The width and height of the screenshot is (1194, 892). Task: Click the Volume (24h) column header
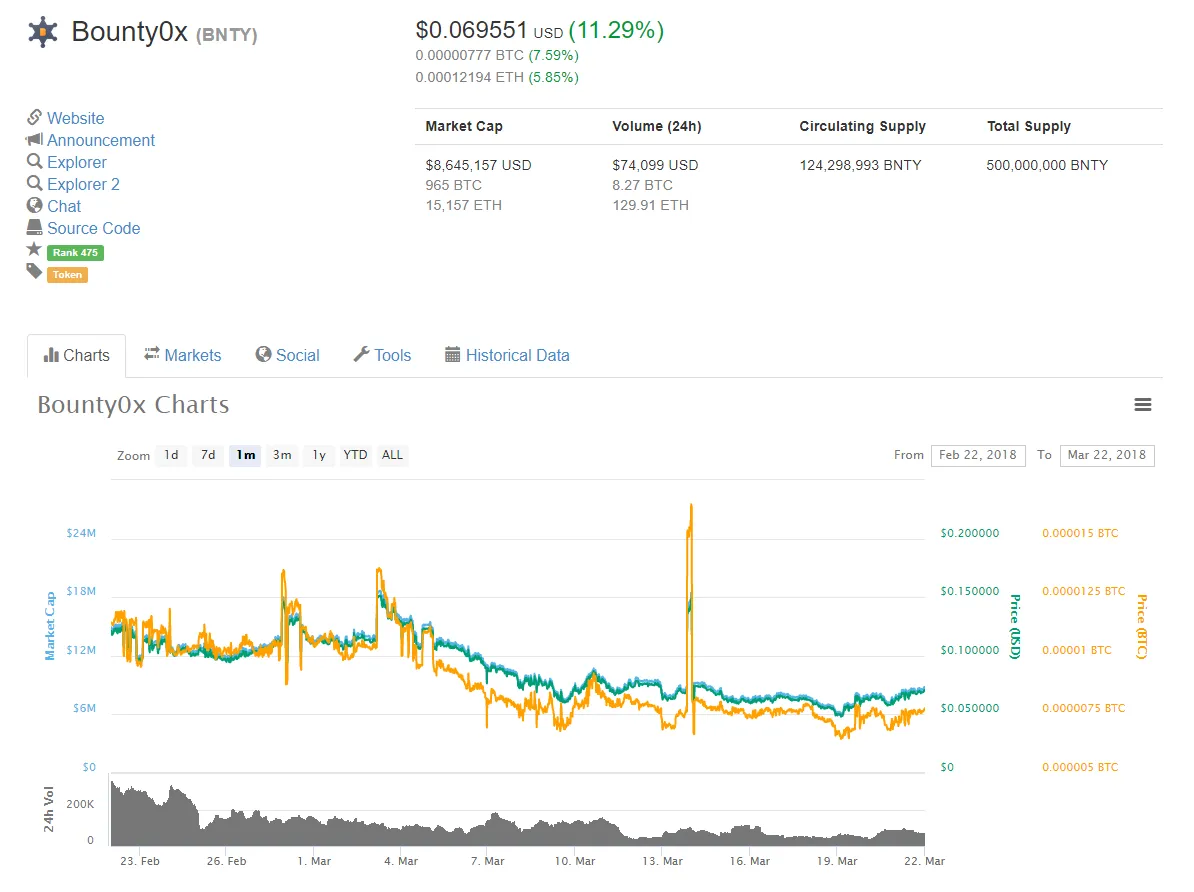656,126
